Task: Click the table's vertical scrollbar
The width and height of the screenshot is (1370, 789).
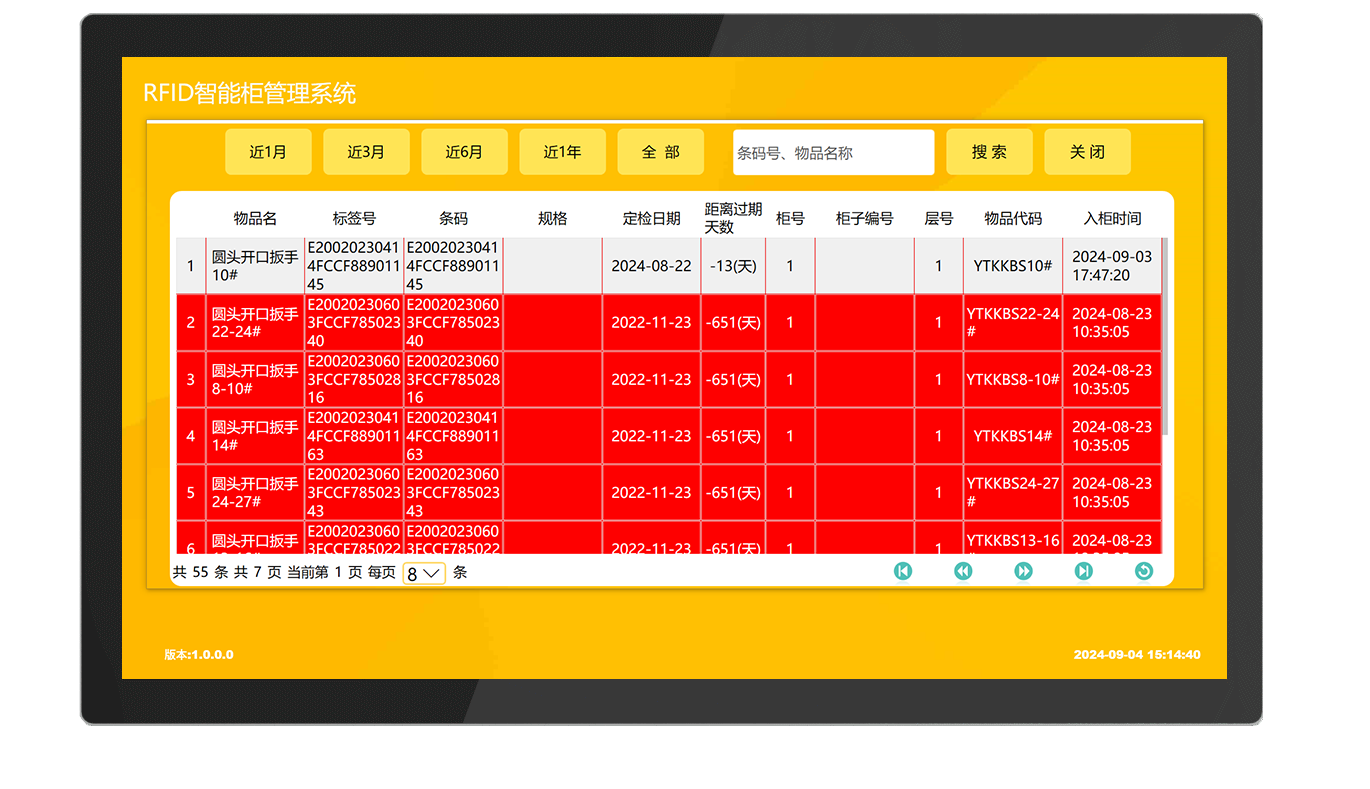Action: tap(1165, 340)
